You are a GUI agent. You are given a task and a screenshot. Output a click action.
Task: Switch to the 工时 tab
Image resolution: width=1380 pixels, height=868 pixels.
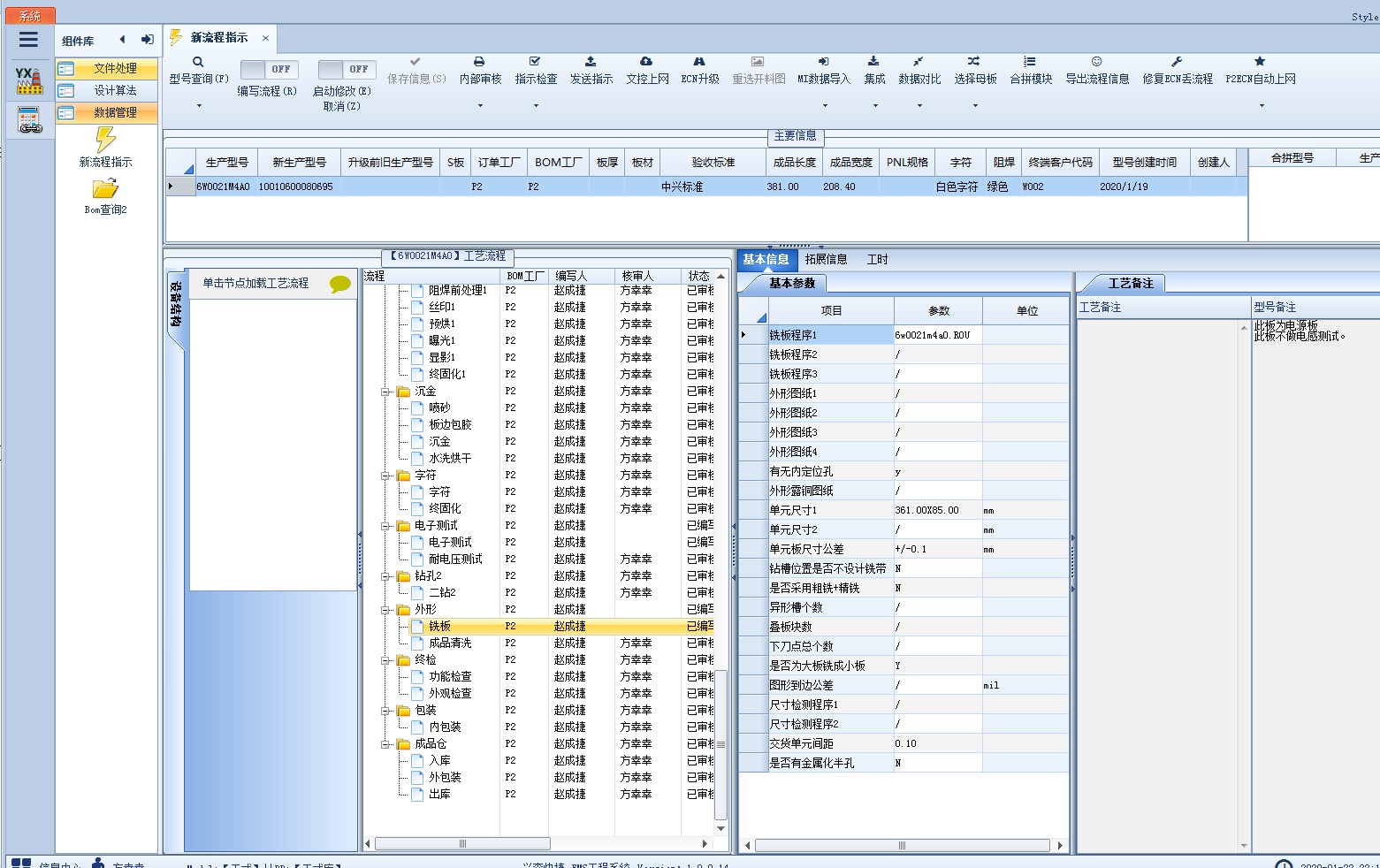[877, 259]
